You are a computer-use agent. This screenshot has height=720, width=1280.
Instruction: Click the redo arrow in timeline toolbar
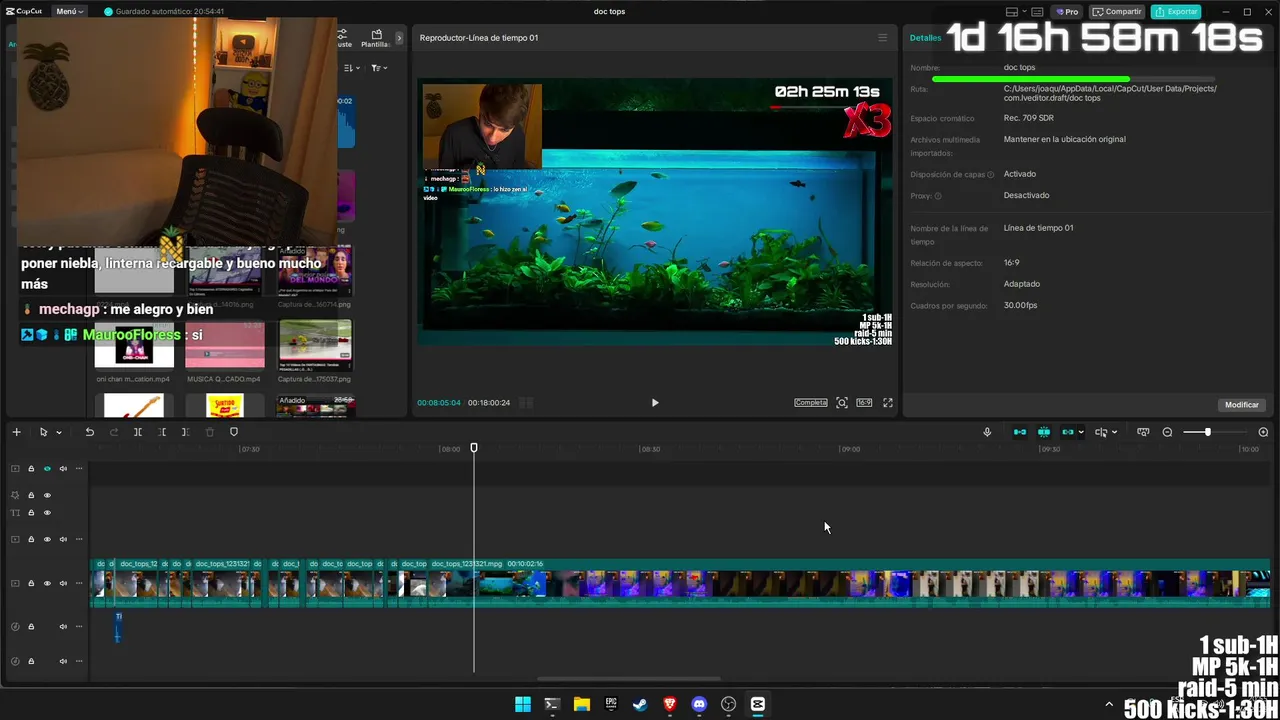tap(113, 432)
